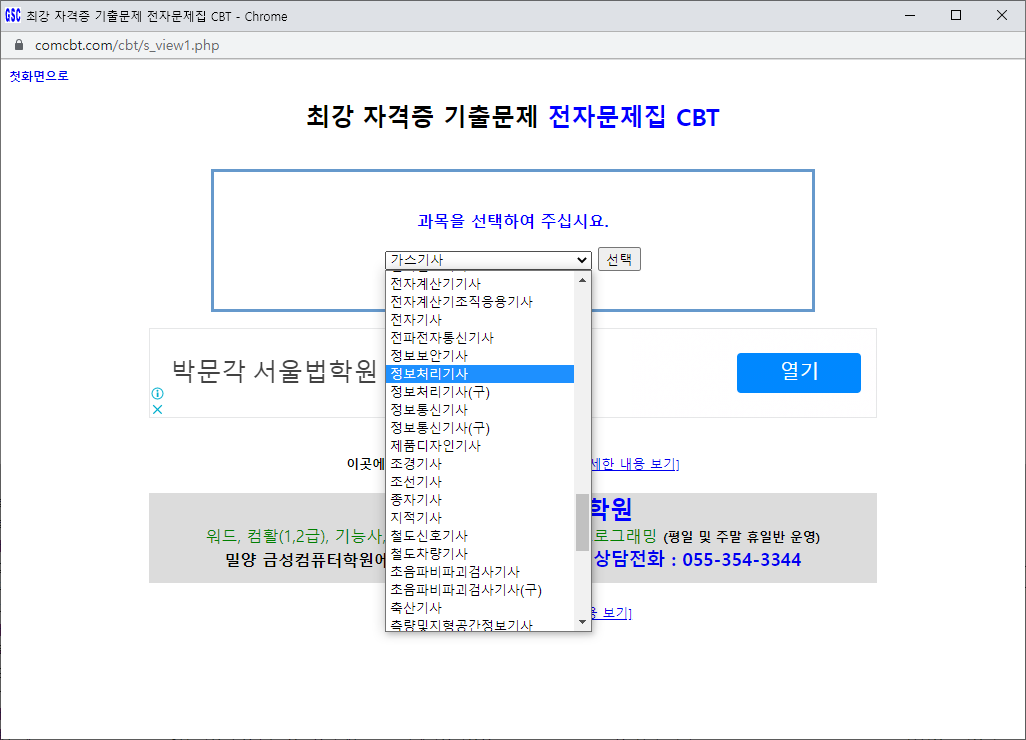Select 초음파비파괴검사기사 option
This screenshot has width=1026, height=740.
coord(455,572)
